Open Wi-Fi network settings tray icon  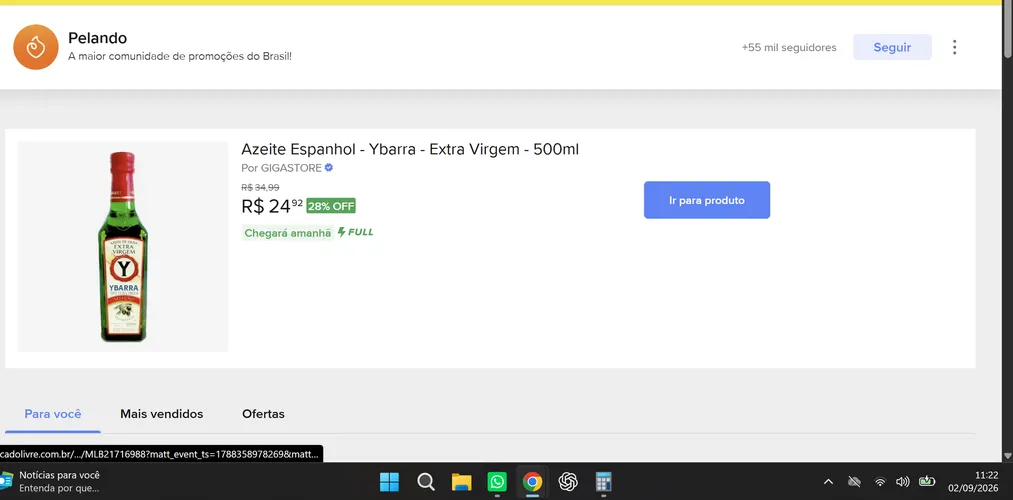[880, 482]
